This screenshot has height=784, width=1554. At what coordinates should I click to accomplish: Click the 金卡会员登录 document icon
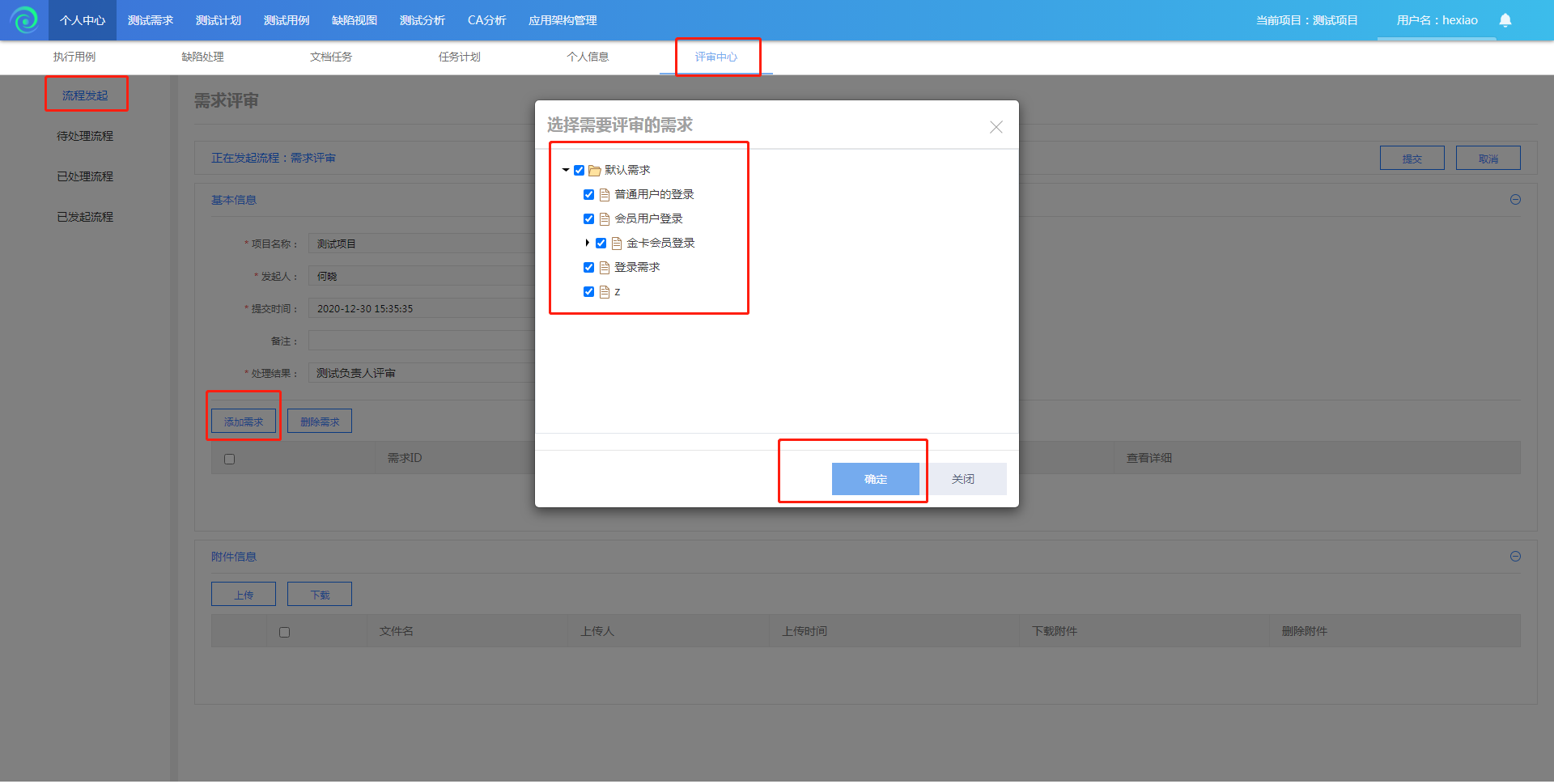616,244
